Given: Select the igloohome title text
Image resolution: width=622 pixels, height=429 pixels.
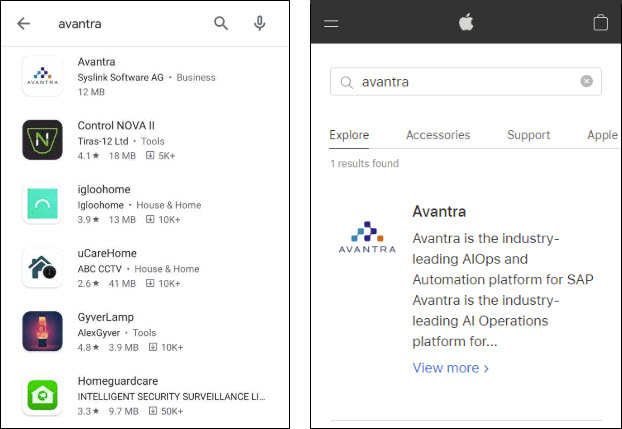Looking at the screenshot, I should (x=104, y=190).
